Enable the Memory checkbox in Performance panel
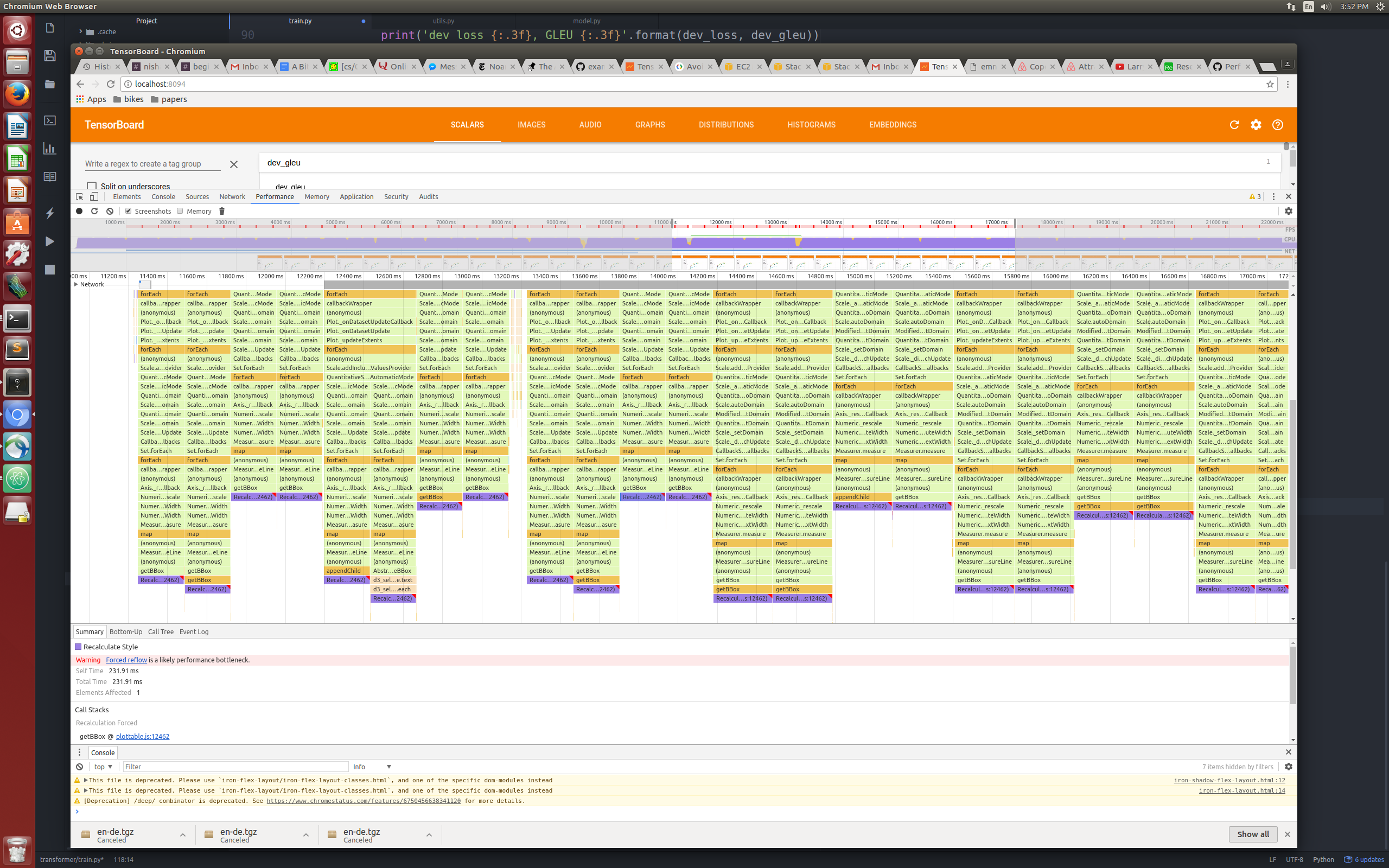The image size is (1389, 868). pos(180,211)
